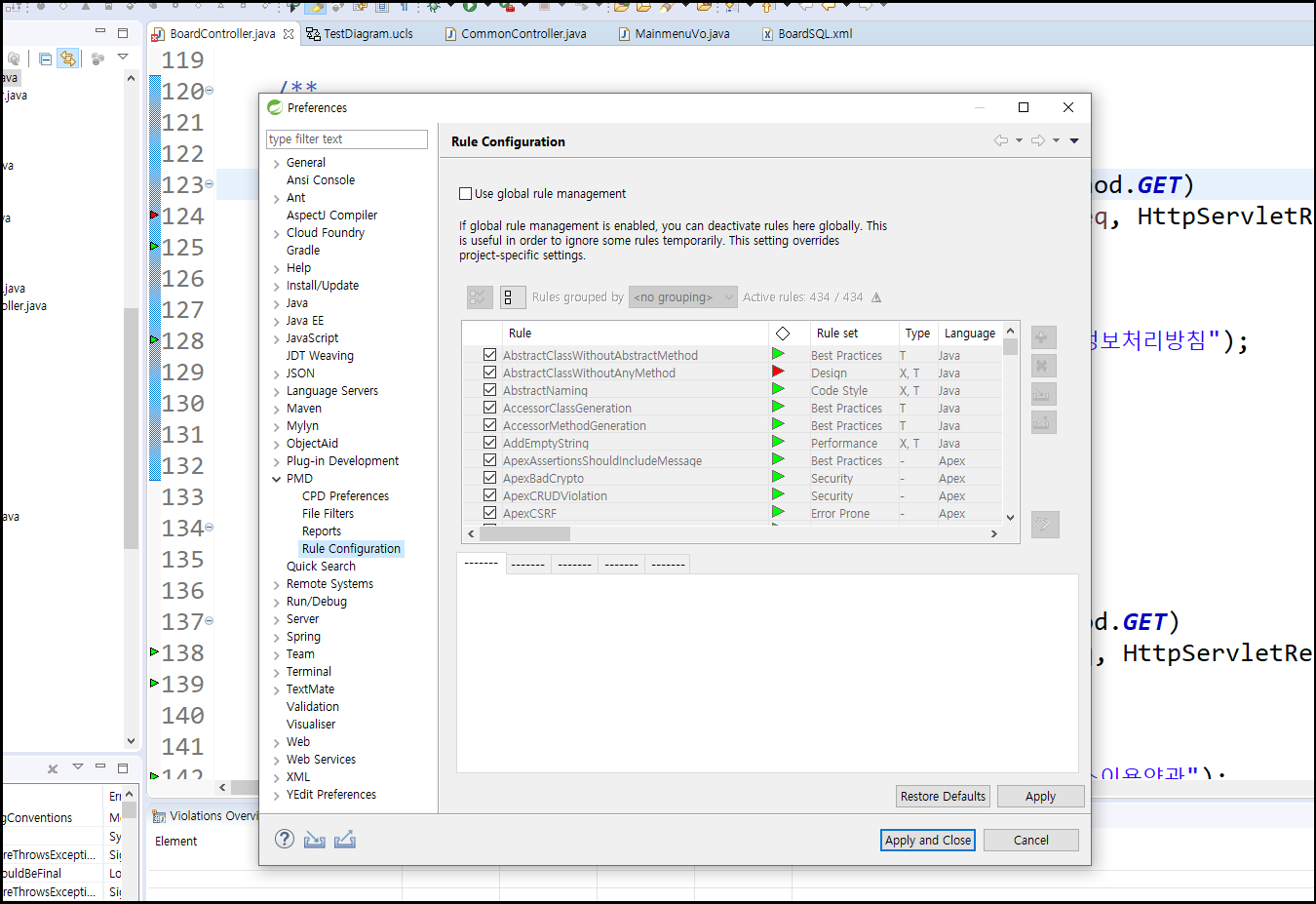This screenshot has width=1316, height=904.
Task: Click the rule table horizontal scrollbar thumb
Action: 524,533
